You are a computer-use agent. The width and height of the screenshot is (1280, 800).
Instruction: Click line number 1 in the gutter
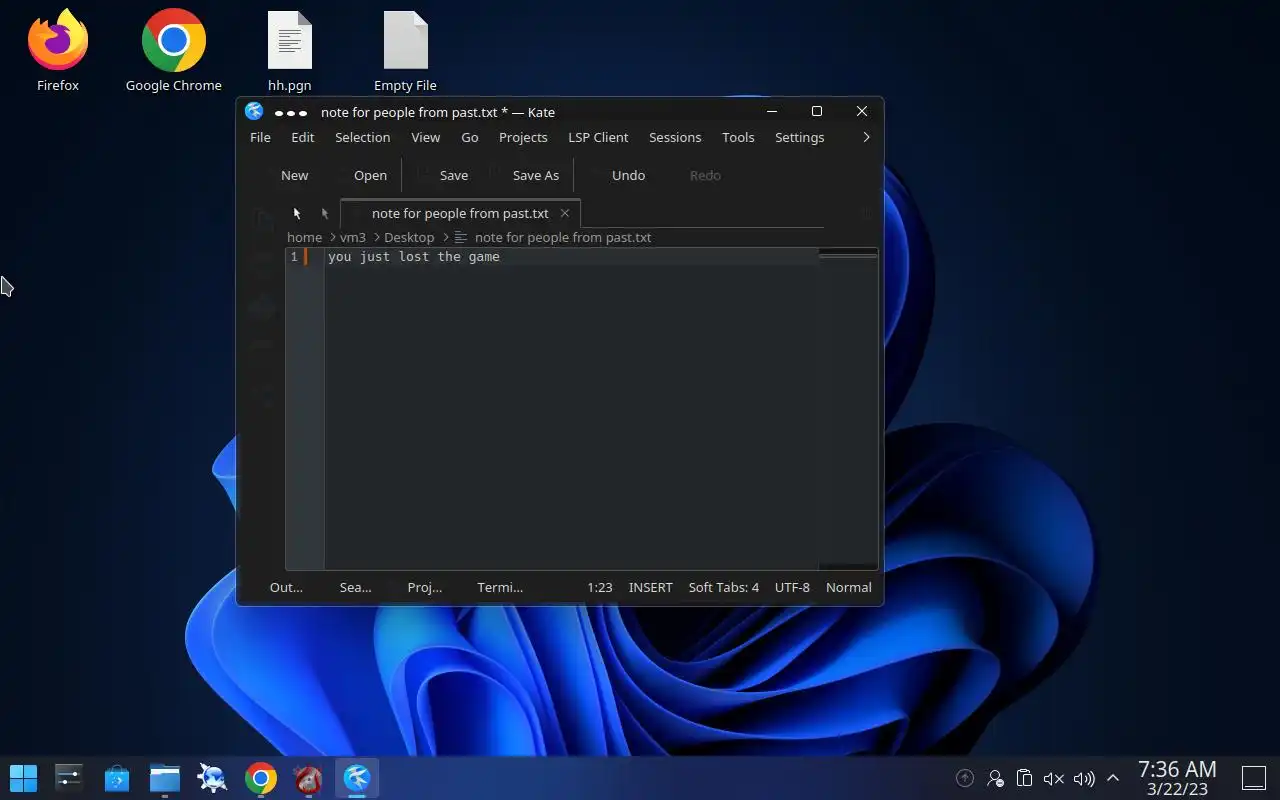point(294,257)
